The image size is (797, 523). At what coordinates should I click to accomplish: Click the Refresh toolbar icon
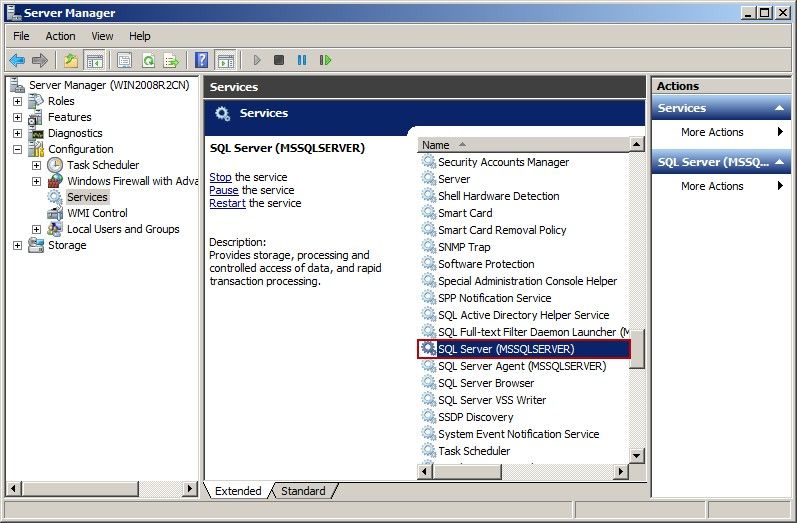148,60
